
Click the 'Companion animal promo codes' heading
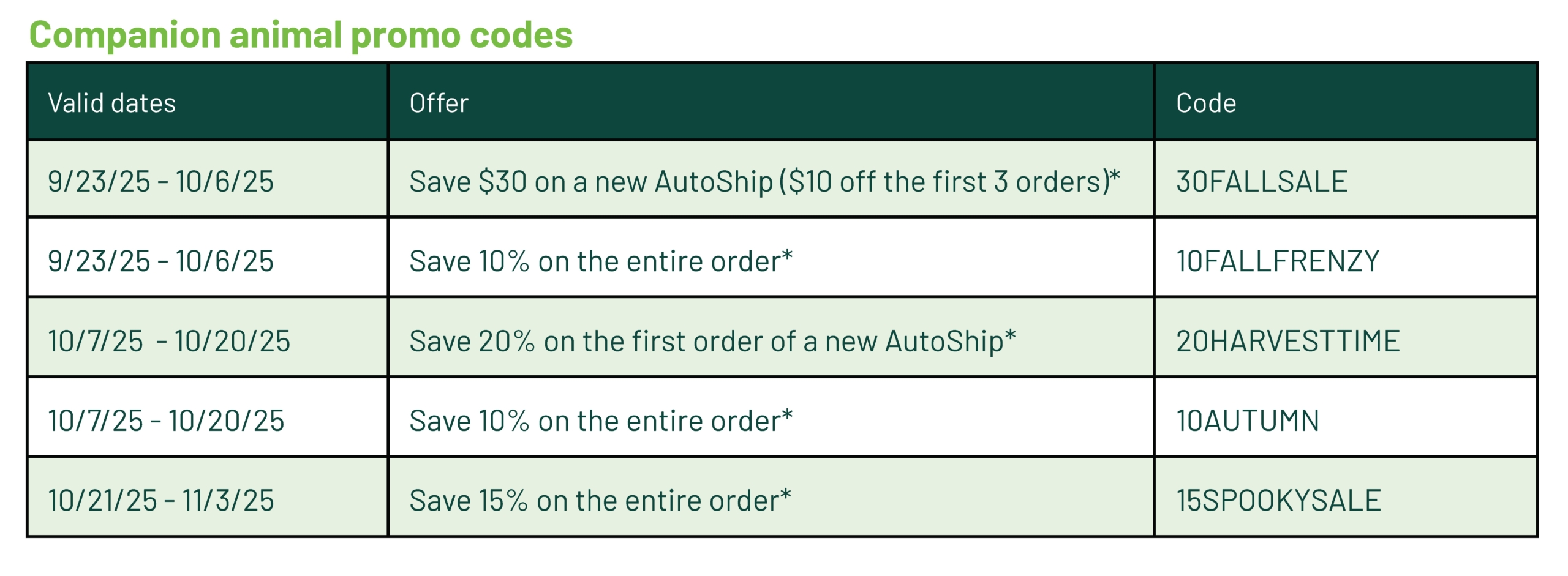pyautogui.click(x=301, y=35)
